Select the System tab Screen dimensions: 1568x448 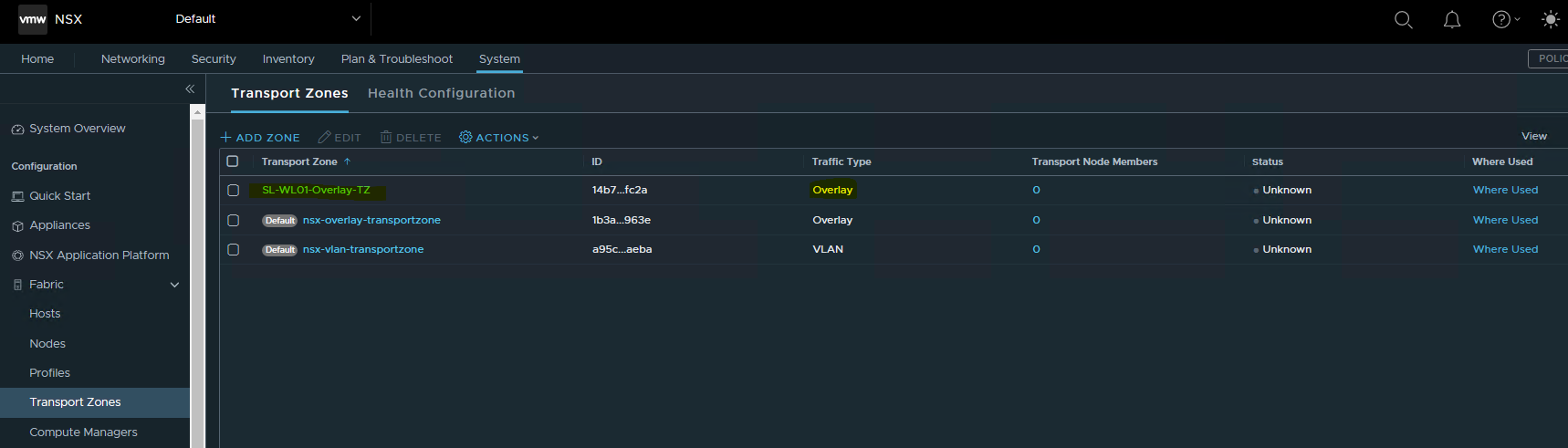[499, 59]
